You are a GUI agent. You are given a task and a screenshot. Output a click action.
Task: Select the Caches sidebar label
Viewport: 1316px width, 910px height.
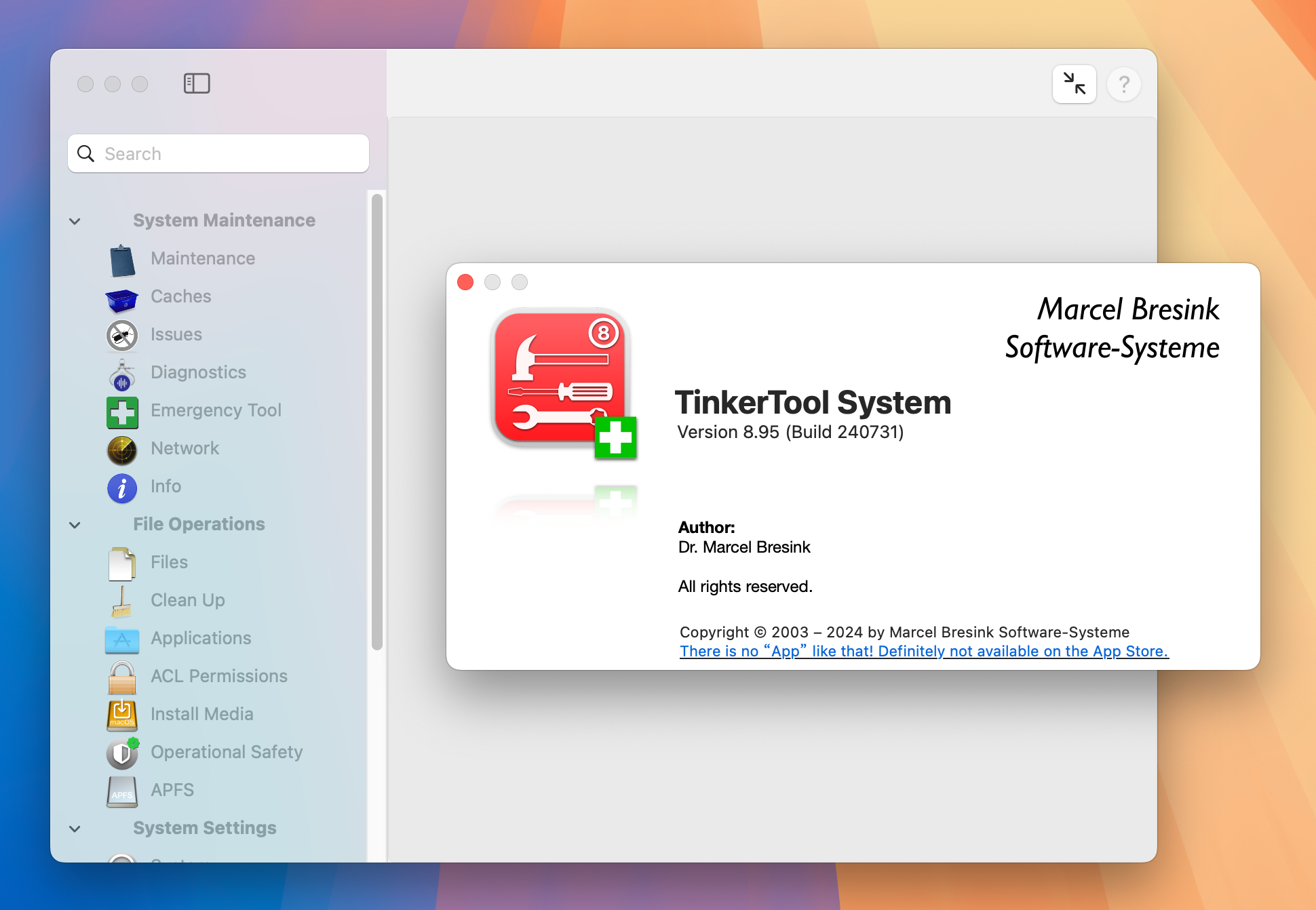tap(181, 296)
